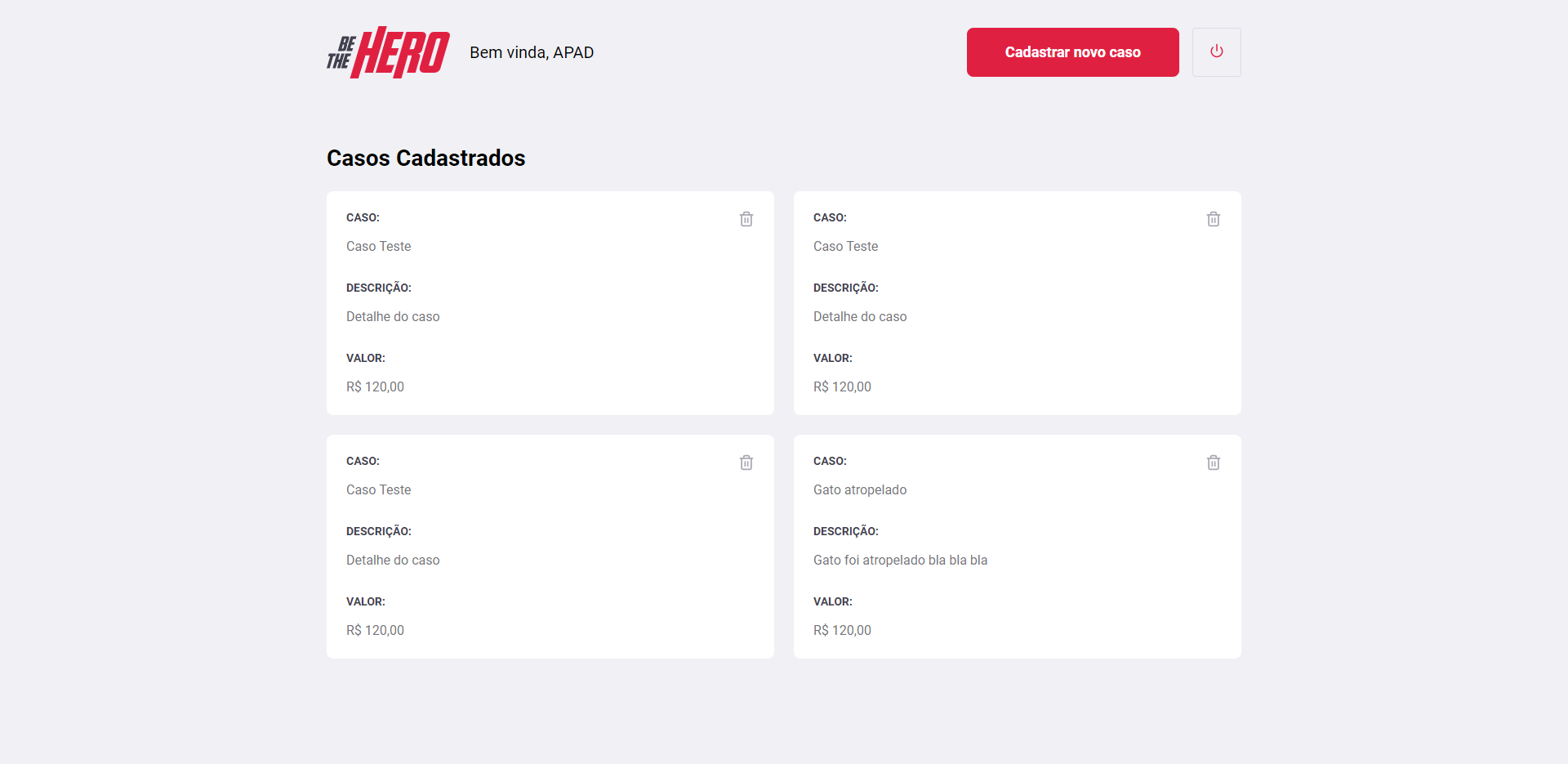Click the Cadastrar novo caso button
Viewport: 1568px width, 764px height.
click(1072, 51)
